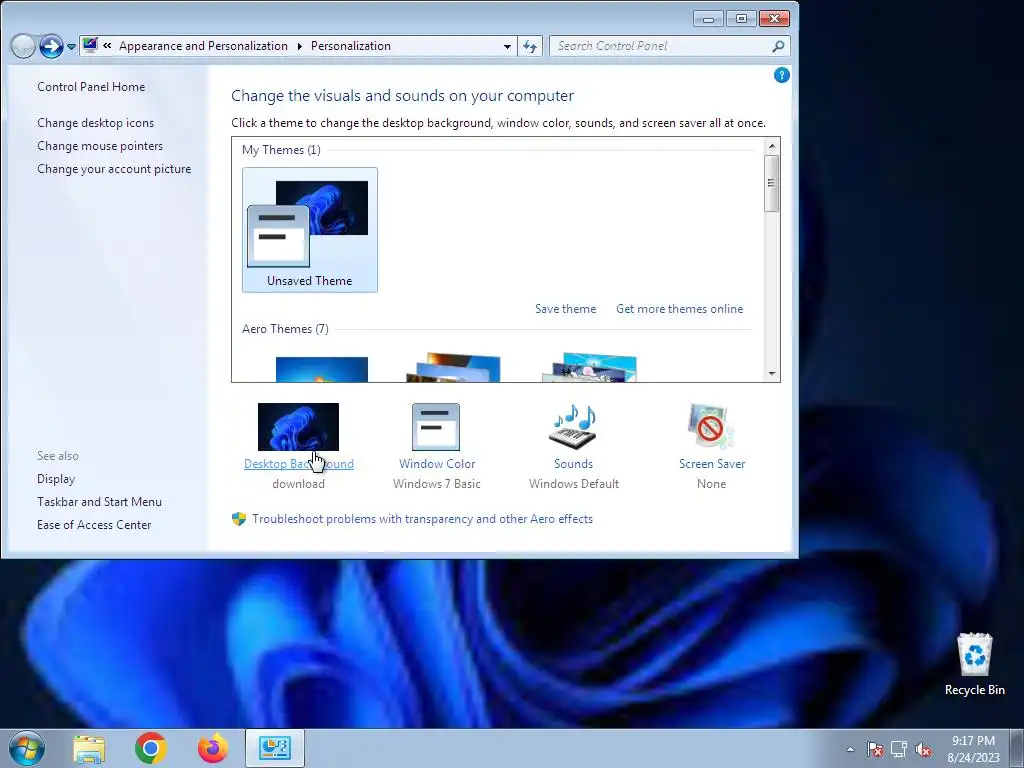Viewport: 1024px width, 768px height.
Task: Show hidden tray icons arrow
Action: 850,749
